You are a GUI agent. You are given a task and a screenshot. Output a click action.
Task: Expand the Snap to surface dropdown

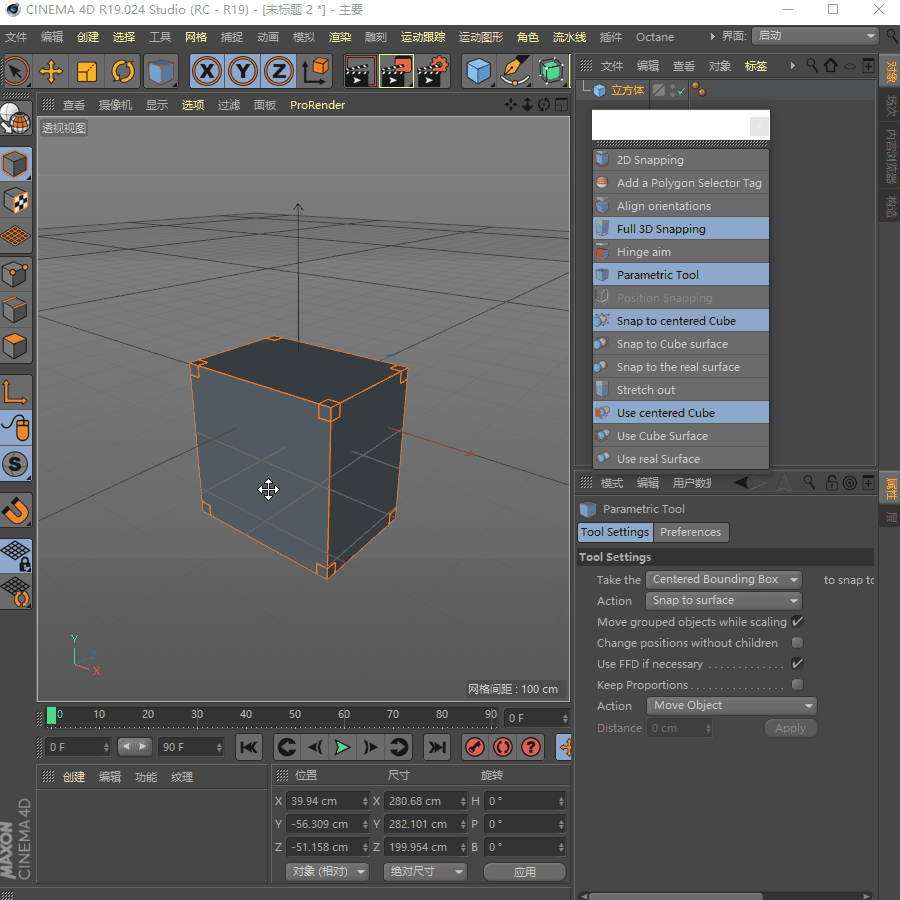coord(724,600)
